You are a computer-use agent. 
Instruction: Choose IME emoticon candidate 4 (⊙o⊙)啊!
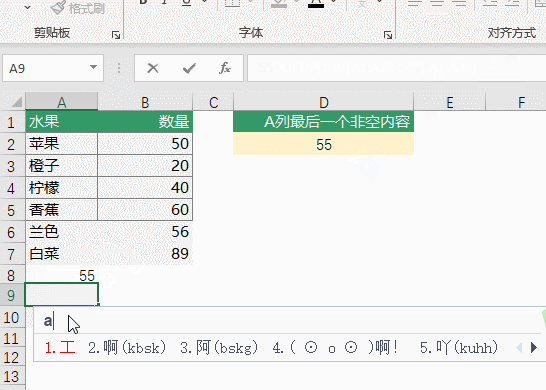(336, 348)
